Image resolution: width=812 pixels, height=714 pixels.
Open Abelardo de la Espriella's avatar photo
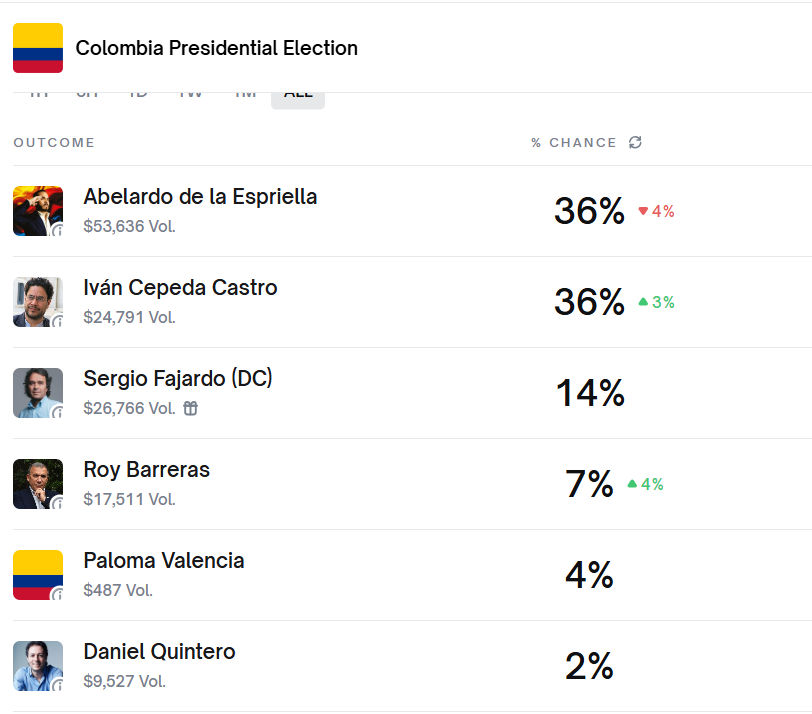coord(38,211)
